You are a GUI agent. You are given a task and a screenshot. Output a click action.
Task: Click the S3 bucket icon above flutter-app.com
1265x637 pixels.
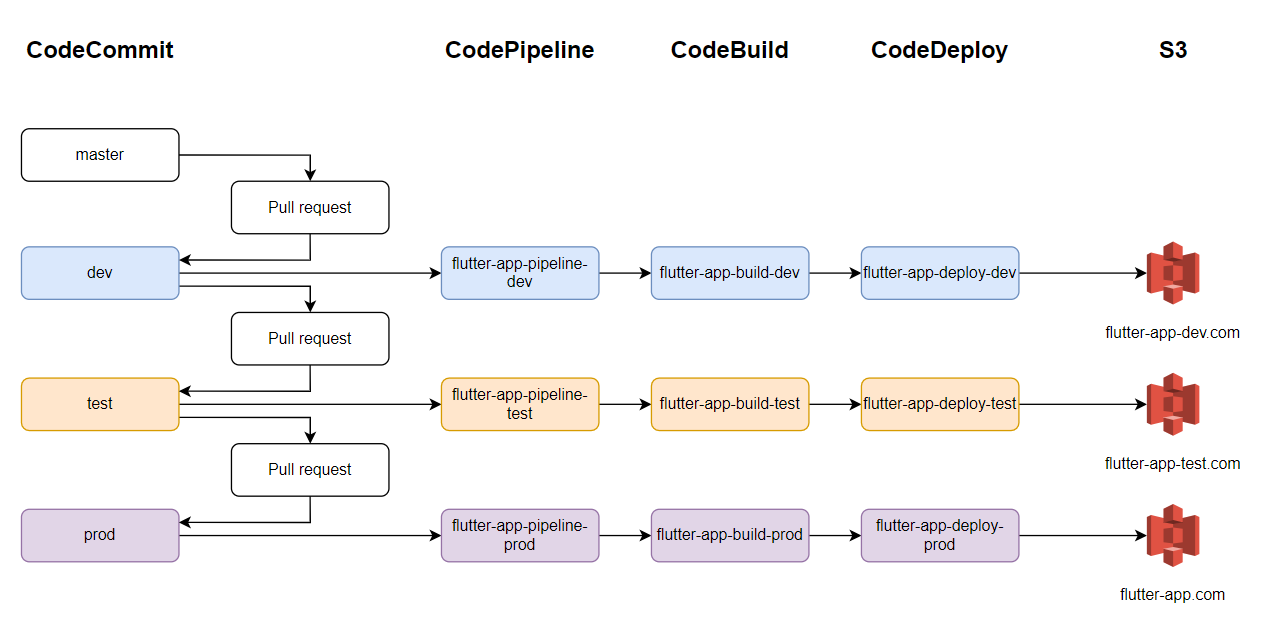[x=1173, y=536]
